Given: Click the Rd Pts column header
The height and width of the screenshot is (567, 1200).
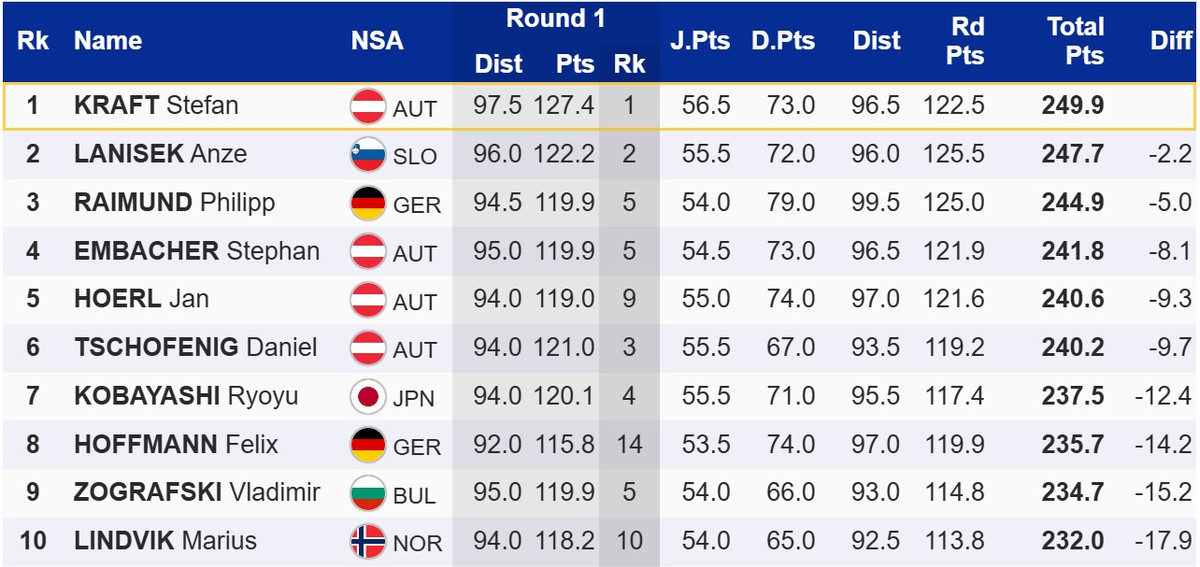Looking at the screenshot, I should [967, 41].
